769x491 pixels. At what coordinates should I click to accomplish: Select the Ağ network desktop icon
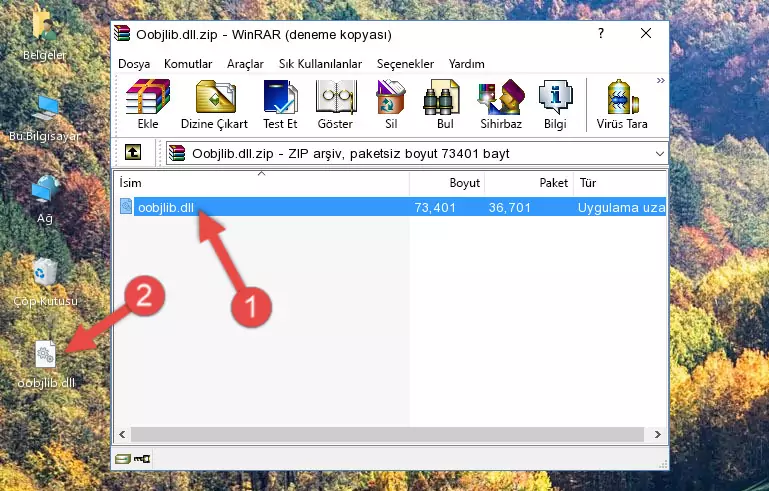(x=45, y=200)
